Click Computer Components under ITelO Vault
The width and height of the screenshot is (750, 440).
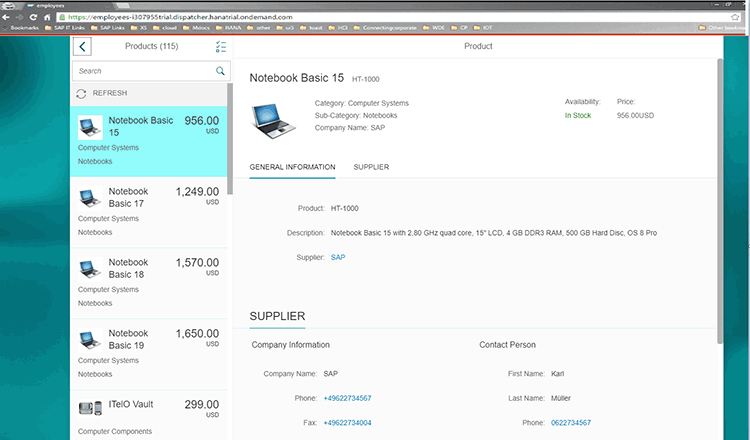(x=115, y=431)
